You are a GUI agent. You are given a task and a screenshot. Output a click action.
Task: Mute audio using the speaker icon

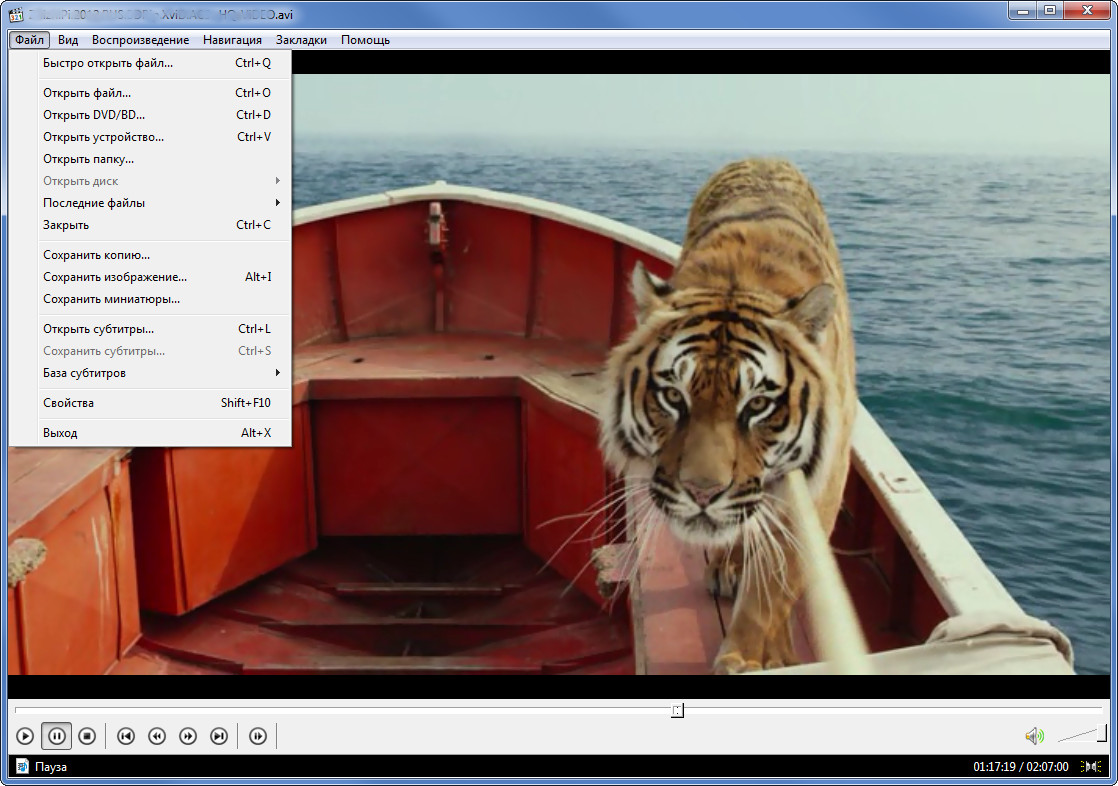point(1034,735)
